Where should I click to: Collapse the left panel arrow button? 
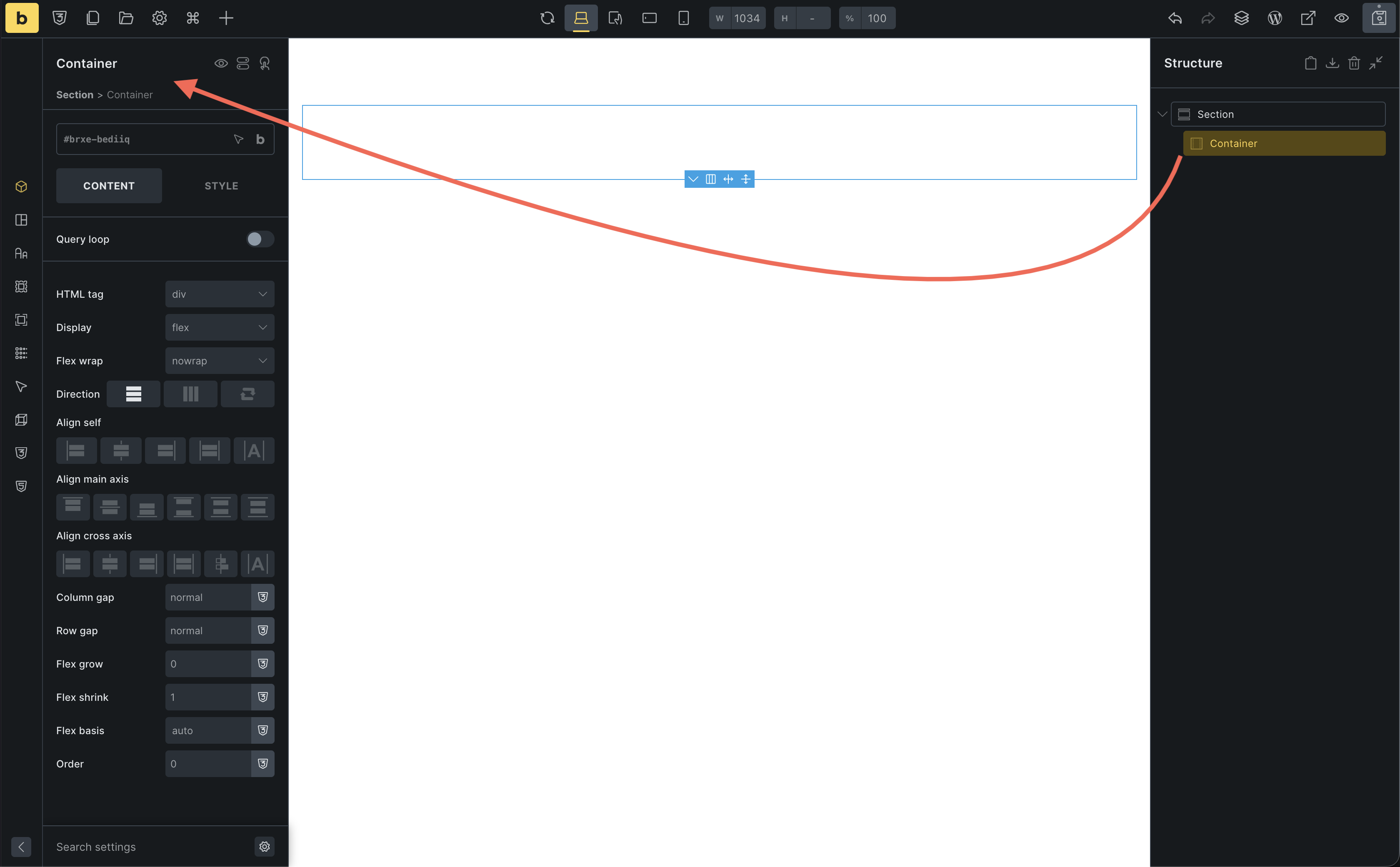[x=21, y=846]
